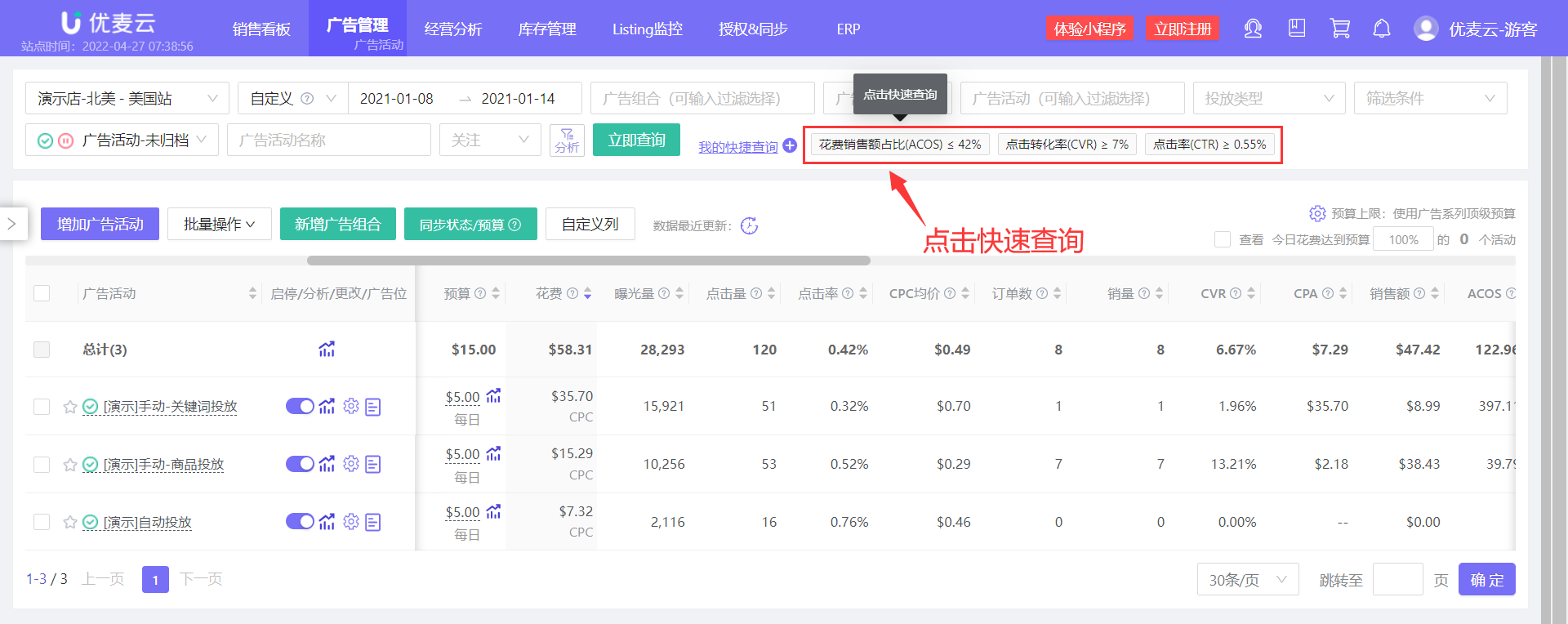Open ad placement log icon for 手动-商品投放
The height and width of the screenshot is (624, 1568).
pyautogui.click(x=373, y=465)
